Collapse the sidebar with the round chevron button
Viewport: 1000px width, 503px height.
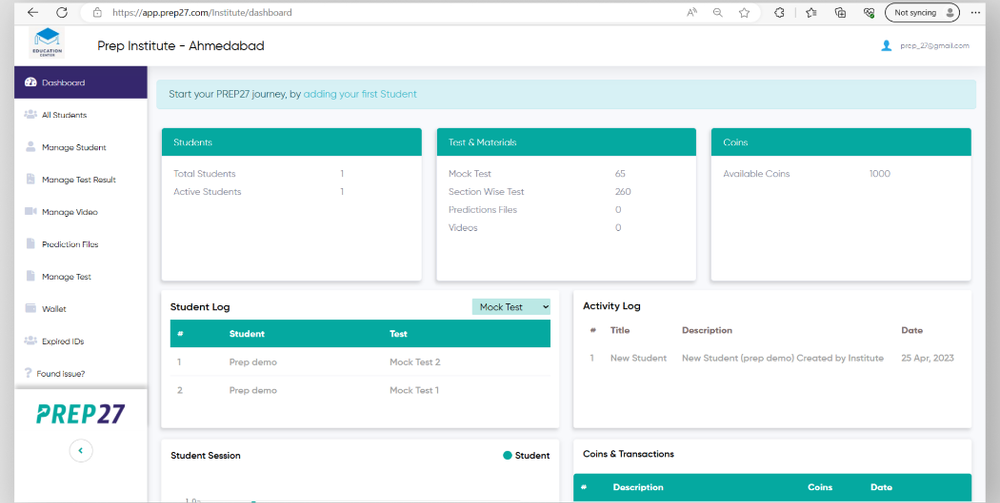click(x=80, y=451)
